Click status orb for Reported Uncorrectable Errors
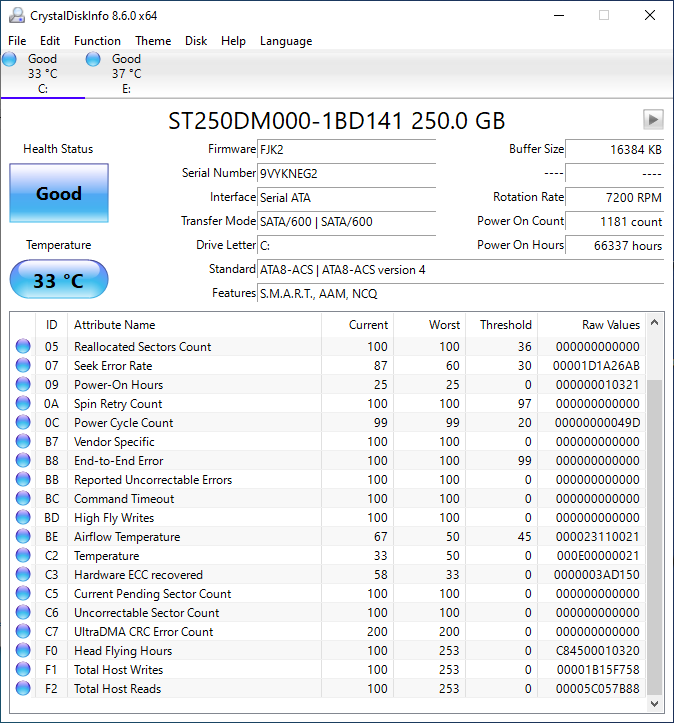Image resolution: width=674 pixels, height=723 pixels. click(x=23, y=480)
